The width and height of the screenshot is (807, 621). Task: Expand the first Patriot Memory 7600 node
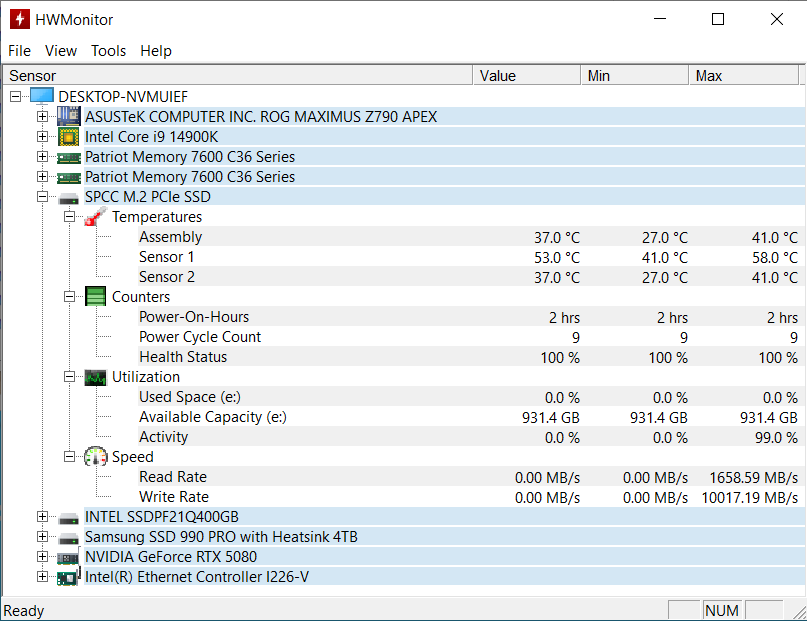pos(43,156)
